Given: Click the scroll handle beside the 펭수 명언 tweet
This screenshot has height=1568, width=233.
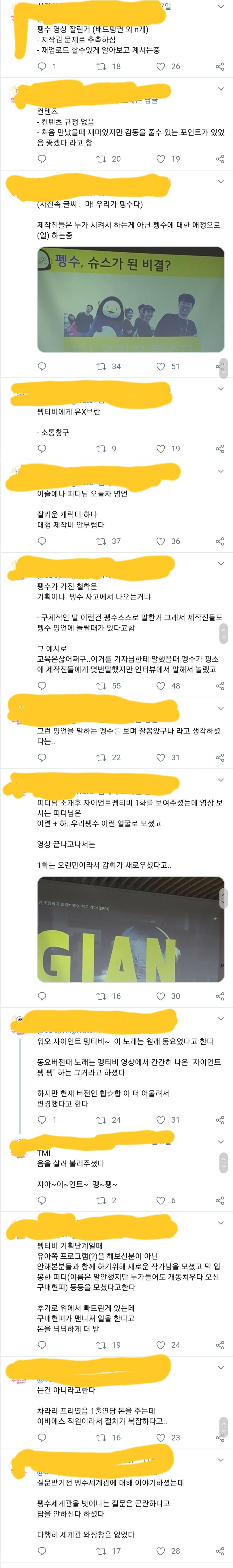Looking at the screenshot, I should coord(223,633).
